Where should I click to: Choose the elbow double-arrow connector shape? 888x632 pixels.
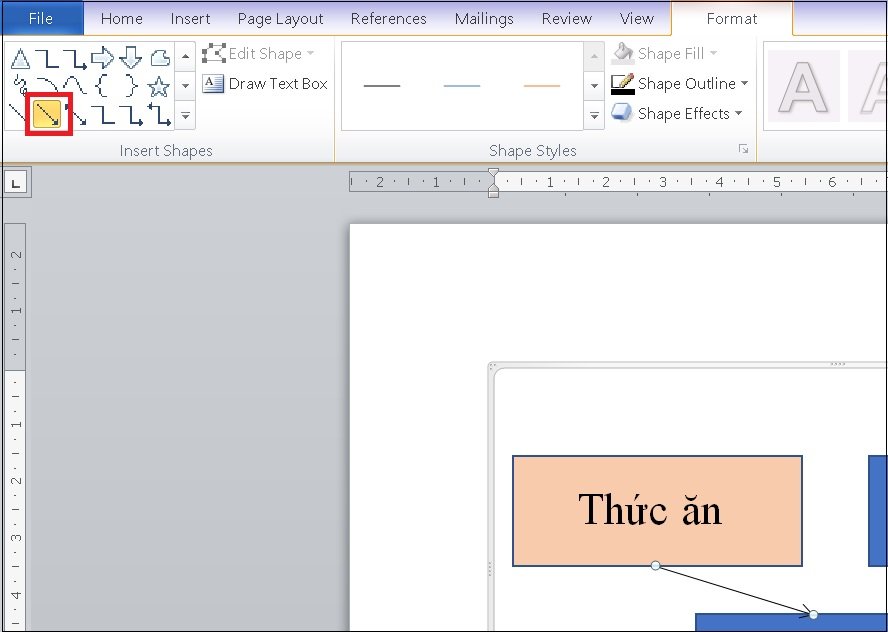pos(159,114)
